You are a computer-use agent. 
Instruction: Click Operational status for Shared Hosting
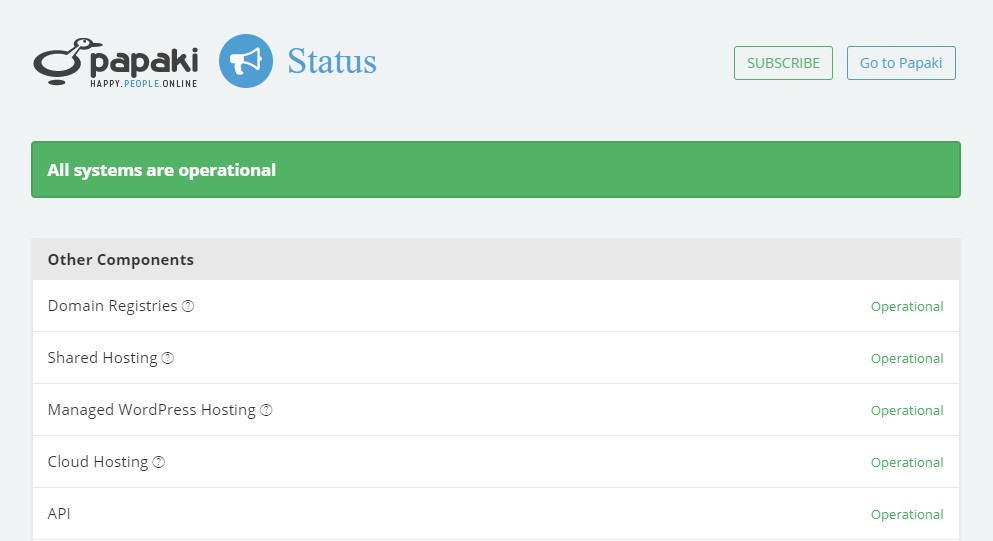(x=907, y=359)
